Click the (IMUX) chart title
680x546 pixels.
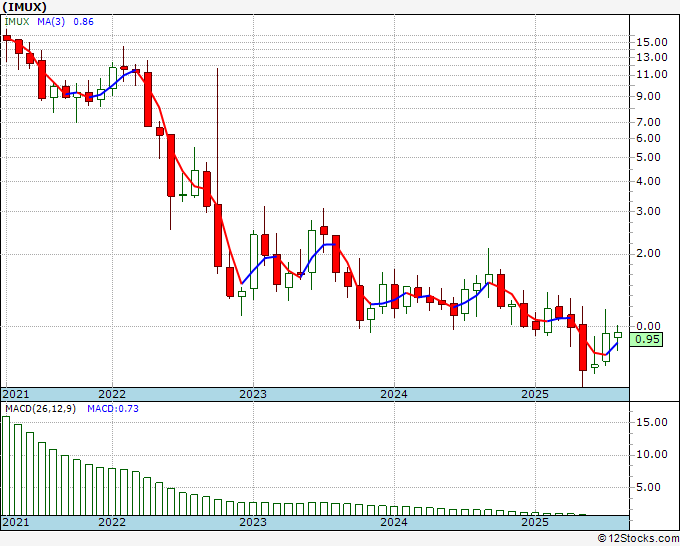[24, 7]
